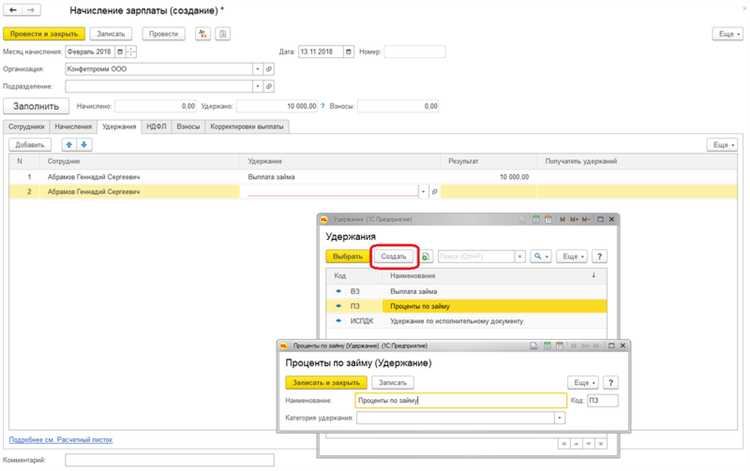The width and height of the screenshot is (750, 471).
Task: Open the Организация linked item icon
Action: (268, 69)
